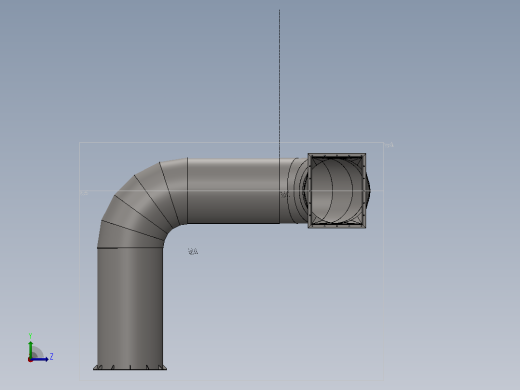Click the small annotation label below the elbow
The width and height of the screenshot is (520, 390).
point(193,251)
